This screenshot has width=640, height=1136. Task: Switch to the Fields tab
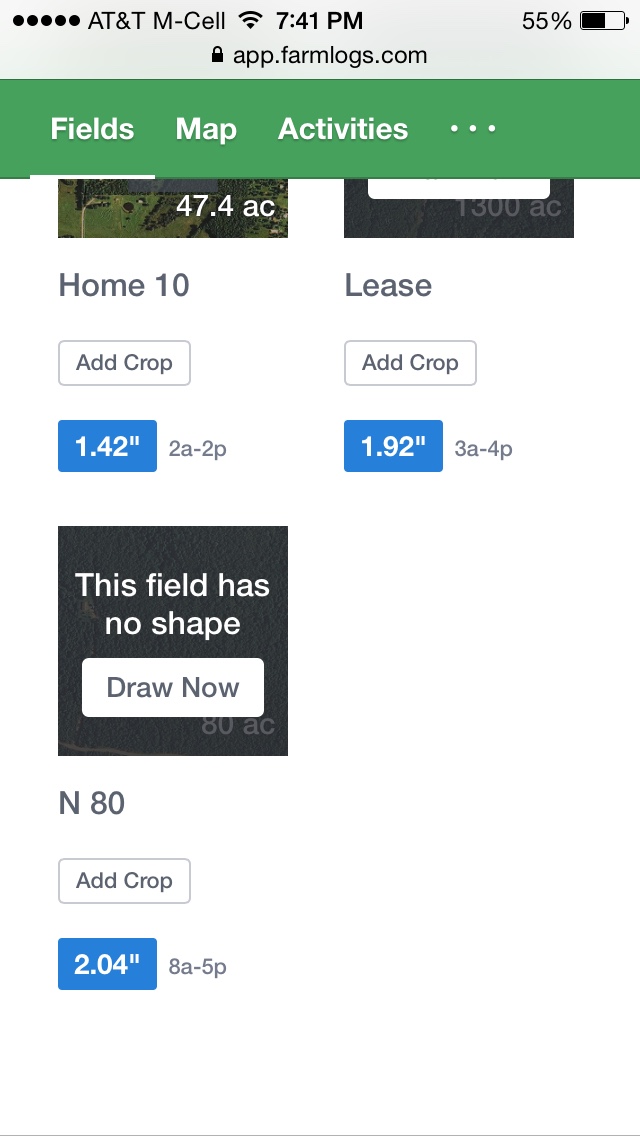click(92, 129)
